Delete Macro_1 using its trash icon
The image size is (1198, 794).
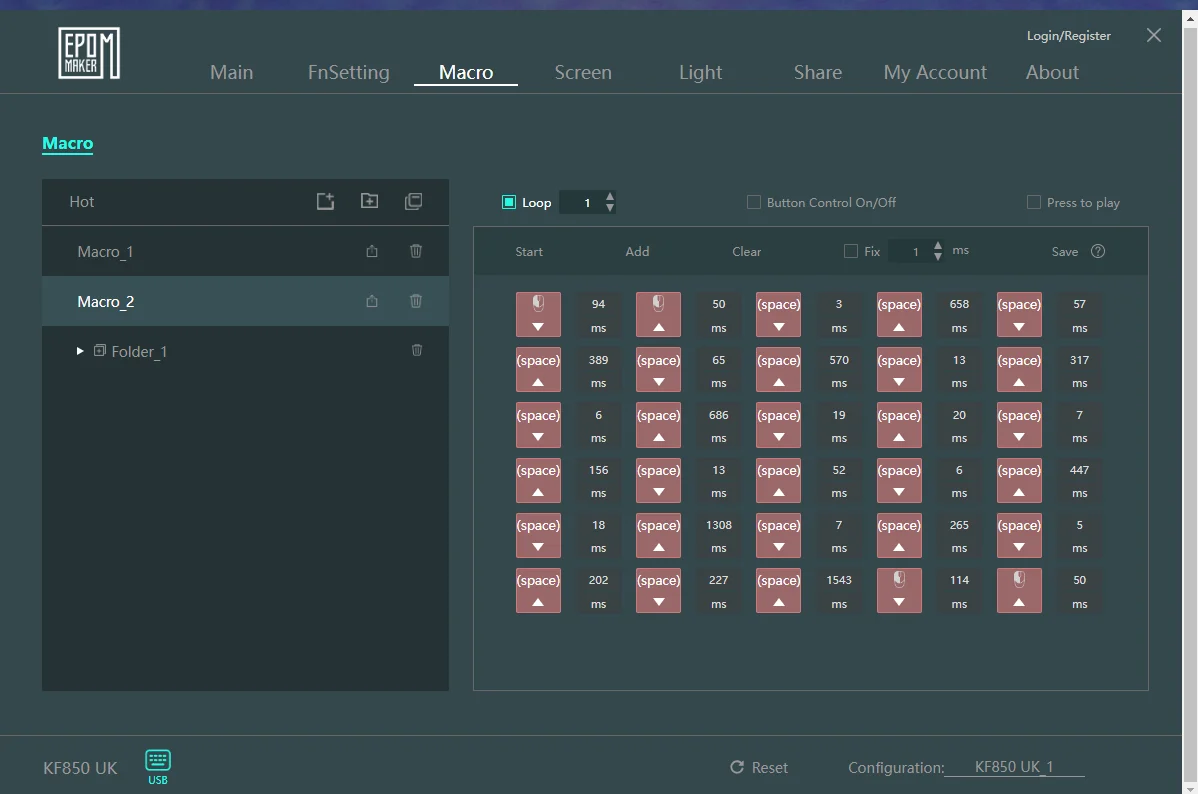coord(416,251)
